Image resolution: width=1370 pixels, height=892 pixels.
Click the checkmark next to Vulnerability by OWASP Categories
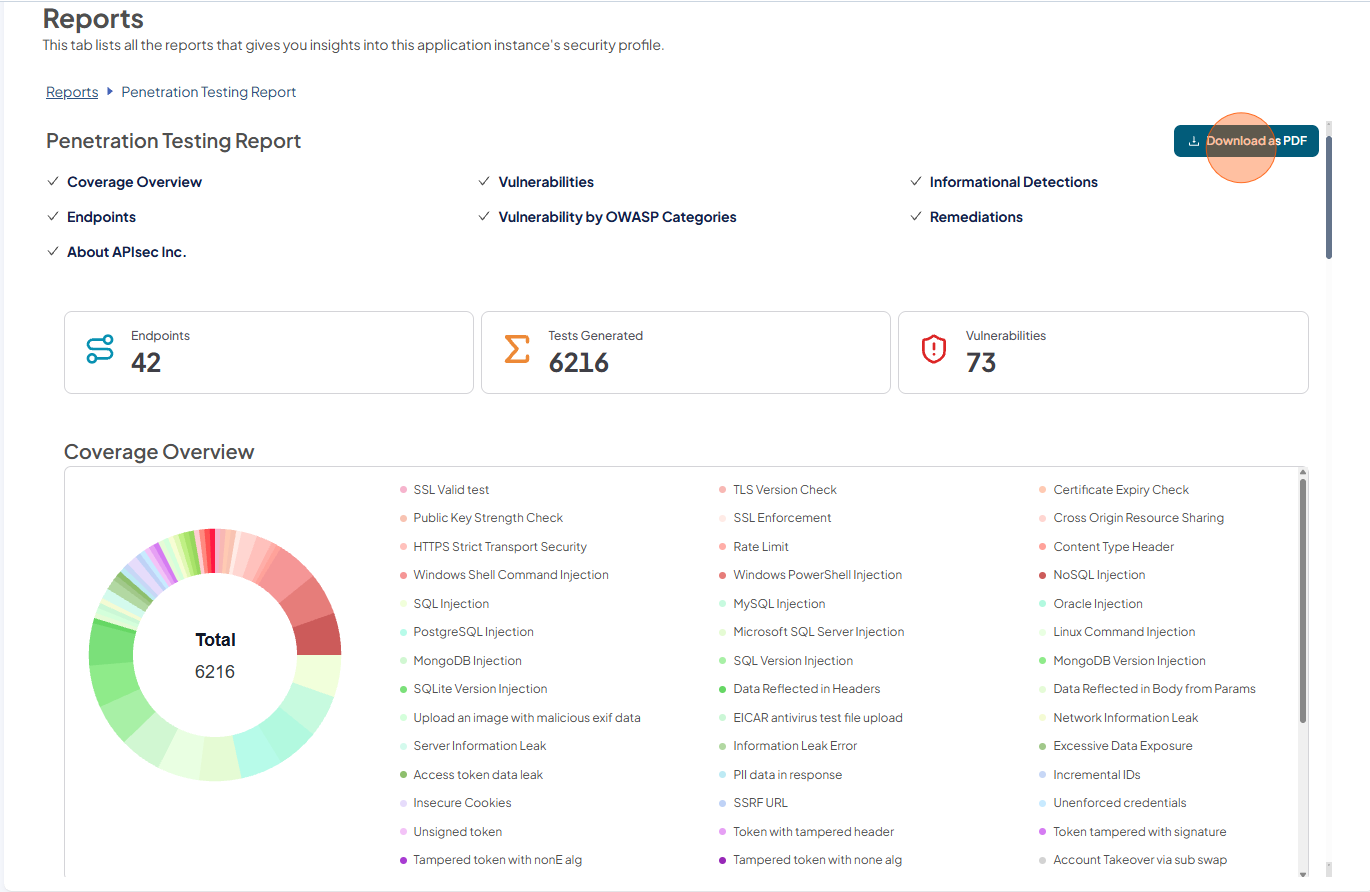(485, 217)
